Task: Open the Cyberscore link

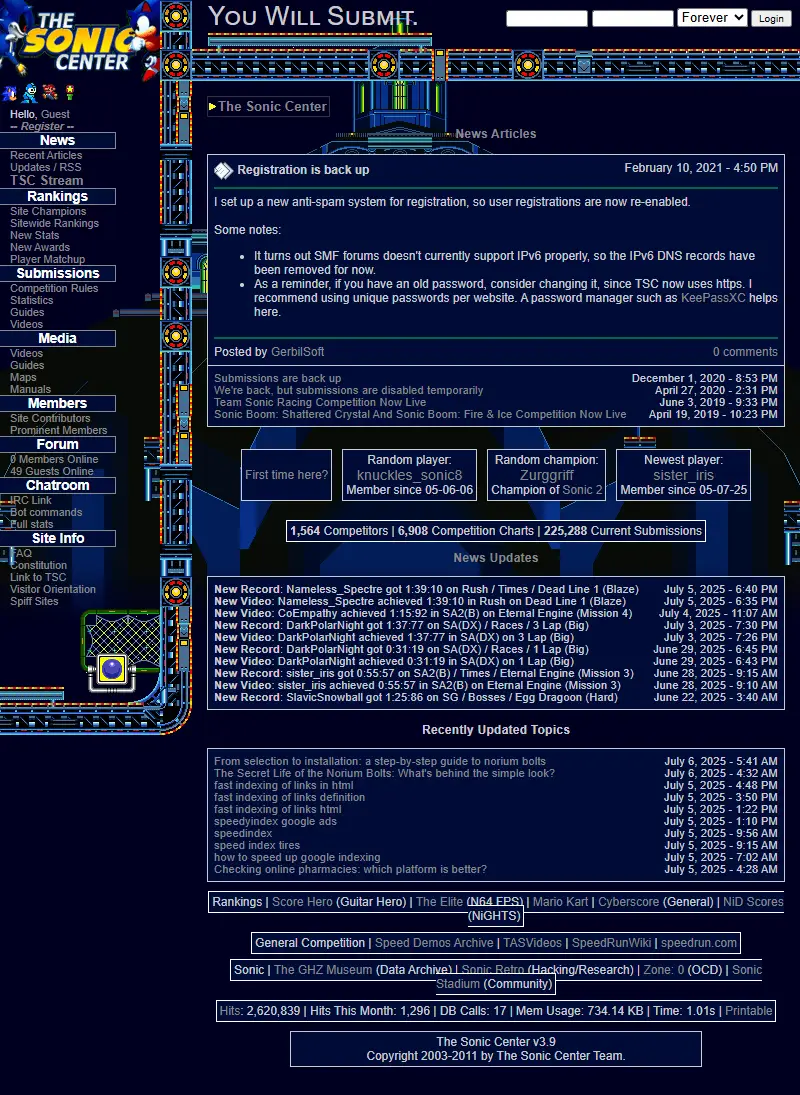Action: pos(628,902)
